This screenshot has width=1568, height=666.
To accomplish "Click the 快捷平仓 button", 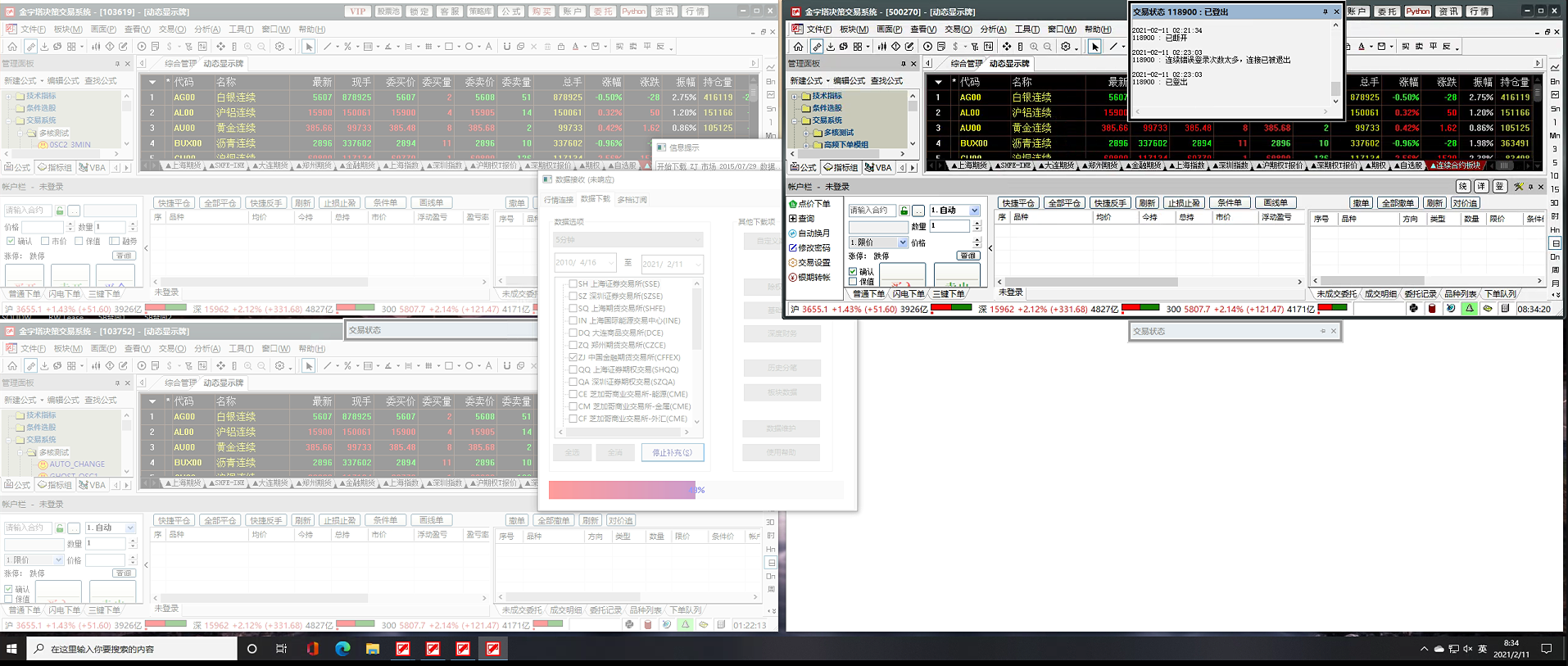I will (1017, 203).
